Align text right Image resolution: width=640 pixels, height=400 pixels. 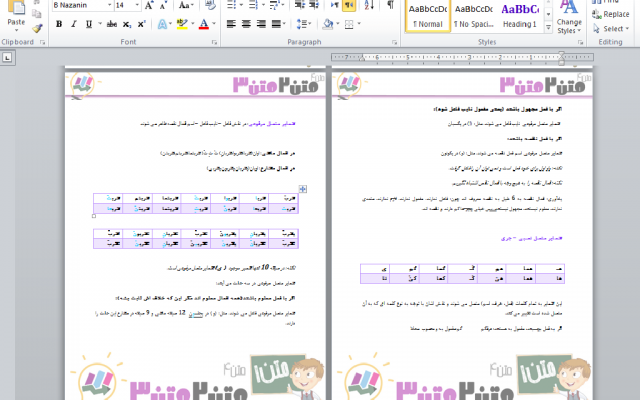[x=261, y=24]
